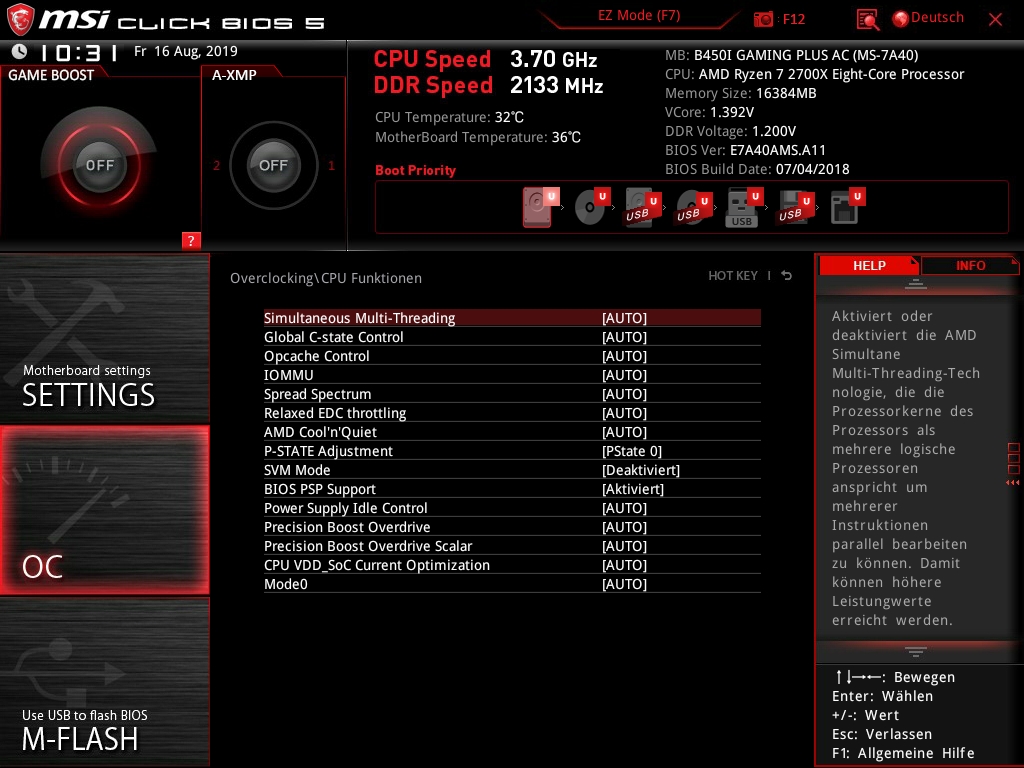1024x768 pixels.
Task: Select the Mode0 row label
Action: 285,584
